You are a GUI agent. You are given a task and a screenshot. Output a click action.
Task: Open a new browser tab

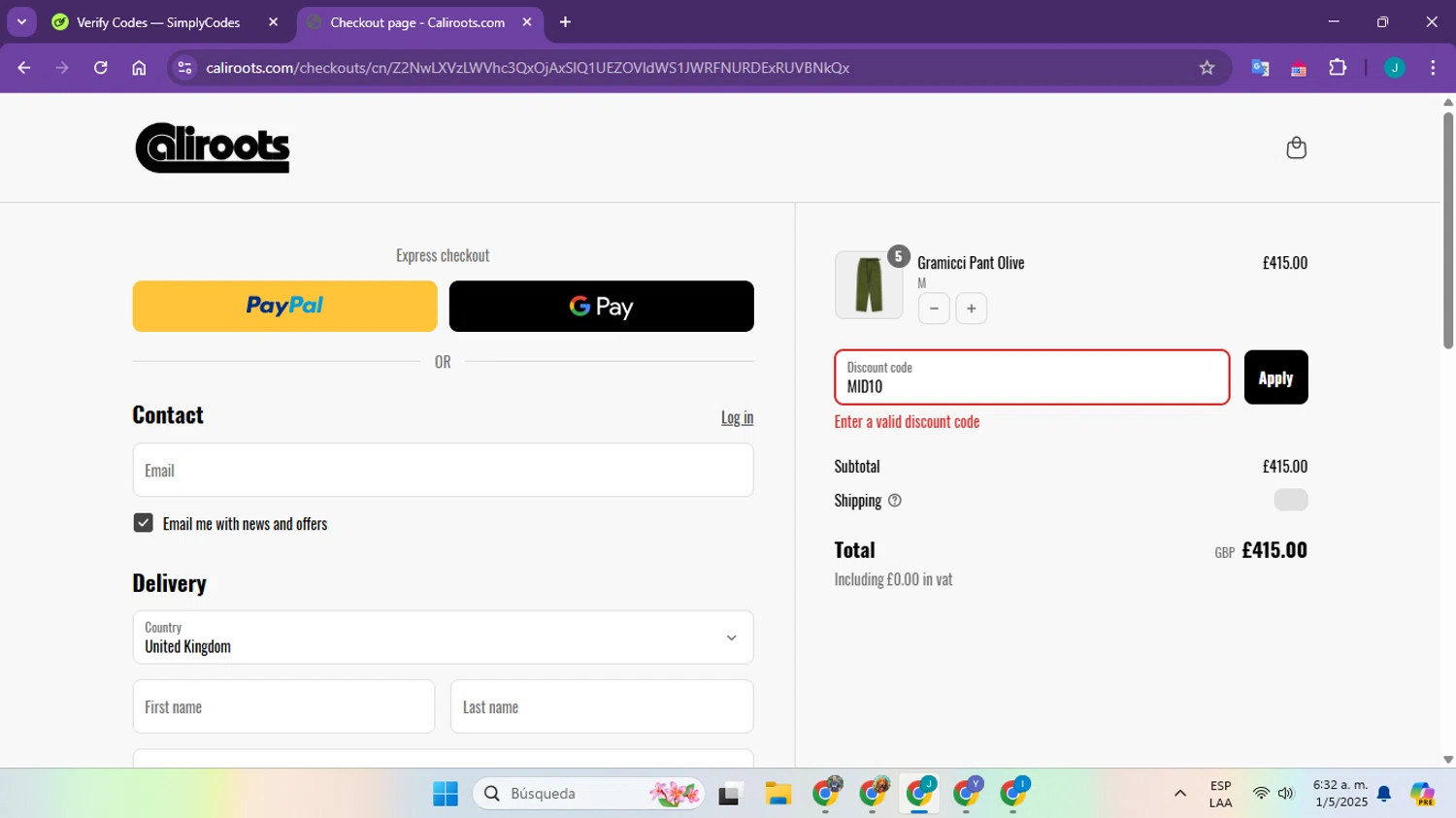(x=566, y=21)
